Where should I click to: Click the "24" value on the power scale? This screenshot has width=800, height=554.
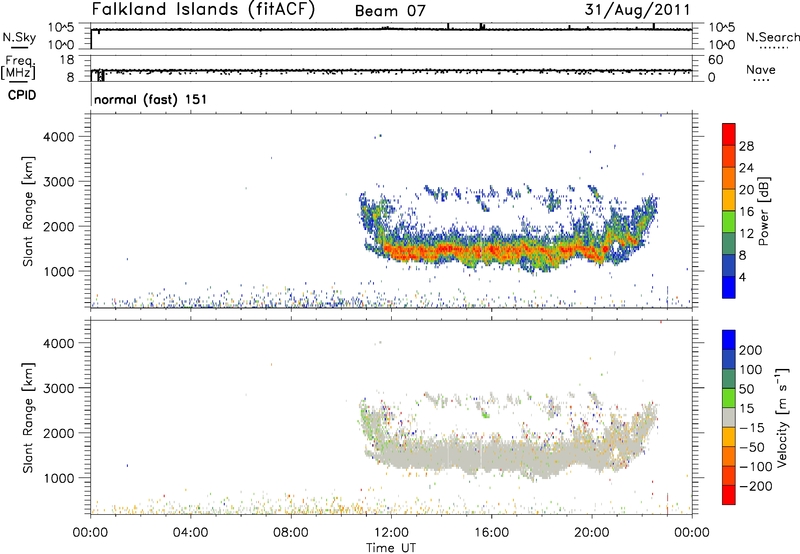click(x=746, y=168)
